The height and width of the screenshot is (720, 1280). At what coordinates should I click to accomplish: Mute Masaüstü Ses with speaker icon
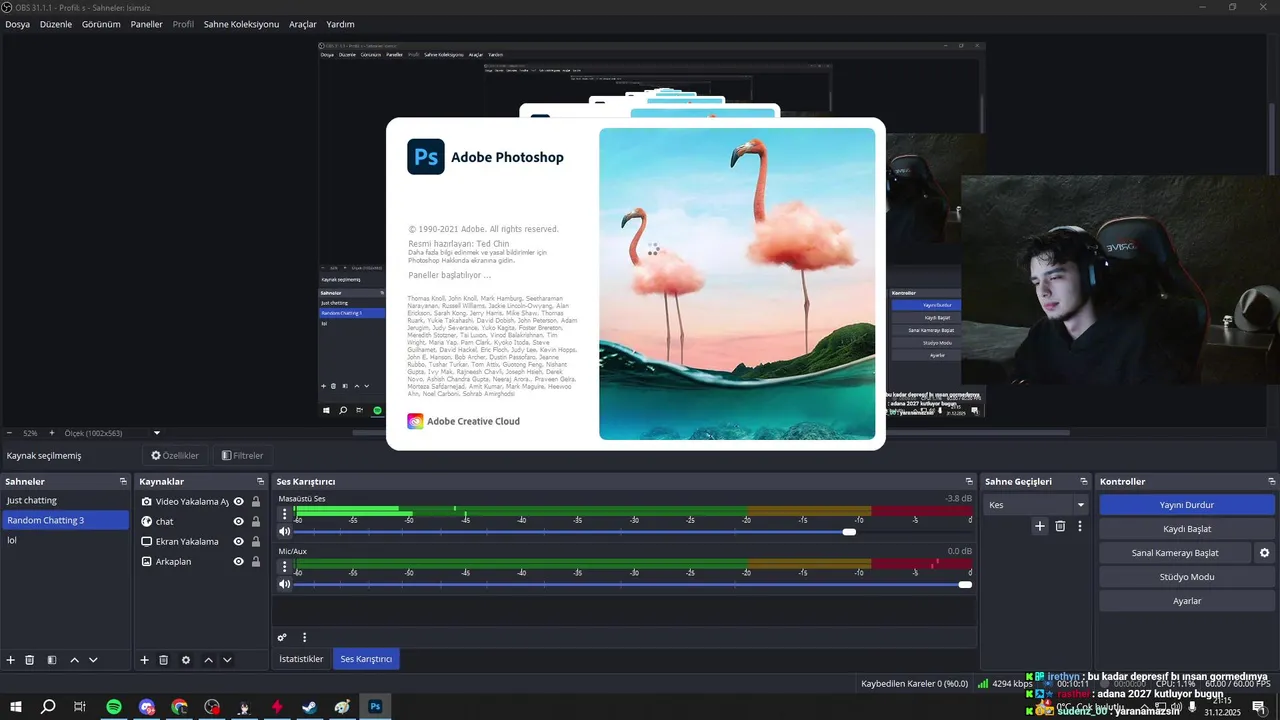click(x=284, y=532)
